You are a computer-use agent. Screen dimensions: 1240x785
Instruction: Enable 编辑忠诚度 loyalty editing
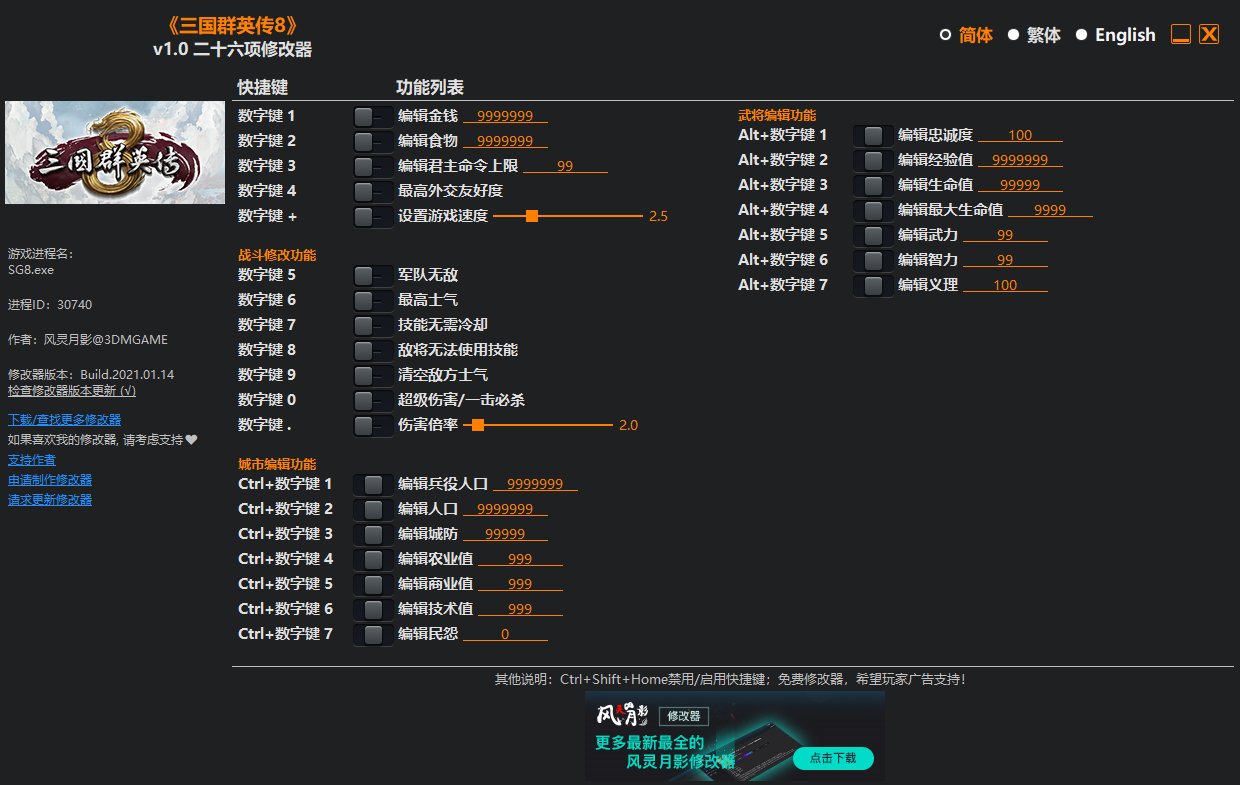[x=872, y=135]
